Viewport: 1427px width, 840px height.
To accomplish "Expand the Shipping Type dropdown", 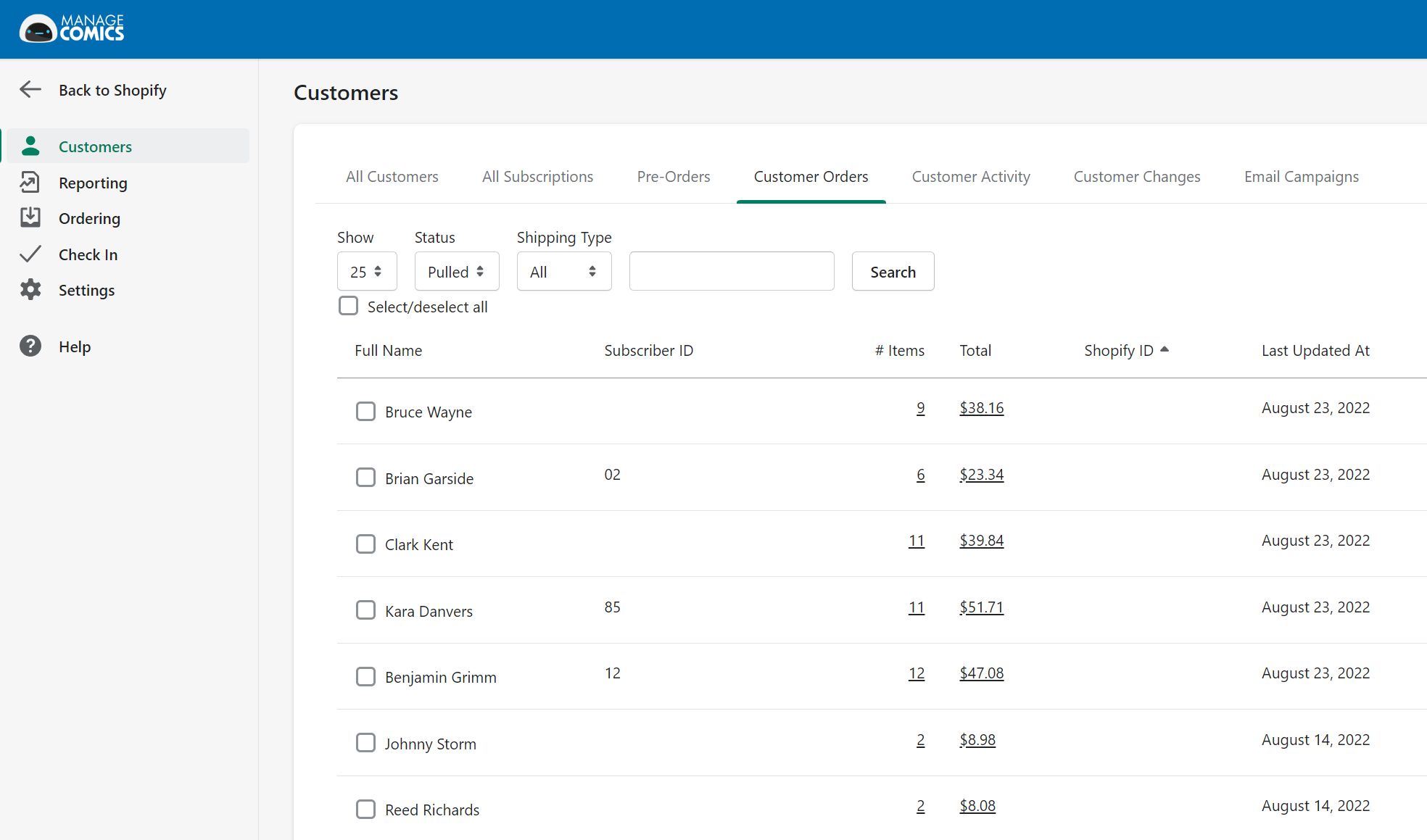I will tap(563, 272).
